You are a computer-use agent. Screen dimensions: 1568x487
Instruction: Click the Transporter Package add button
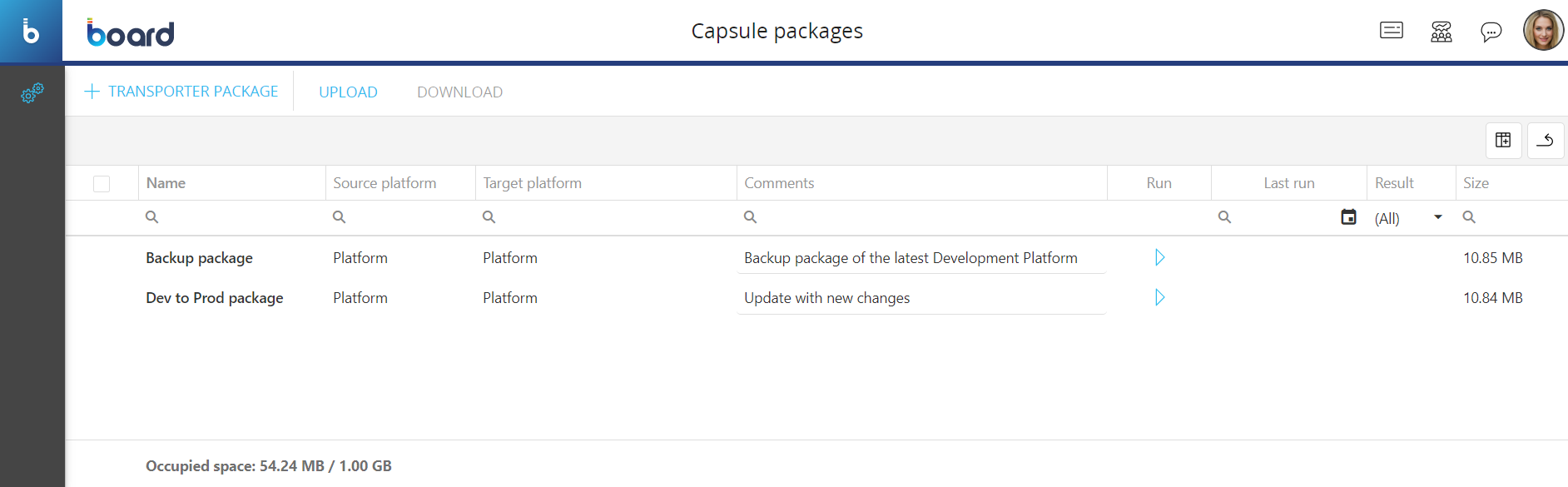click(182, 92)
